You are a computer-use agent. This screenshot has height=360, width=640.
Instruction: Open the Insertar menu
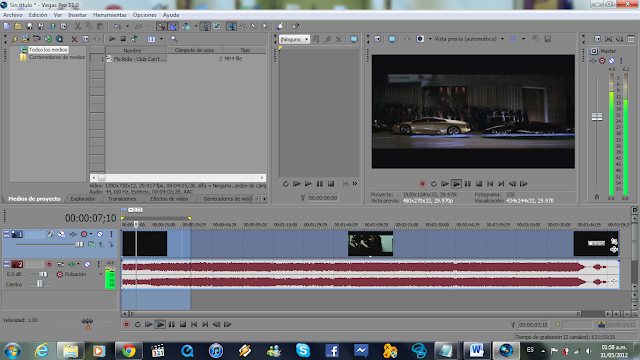coord(77,15)
